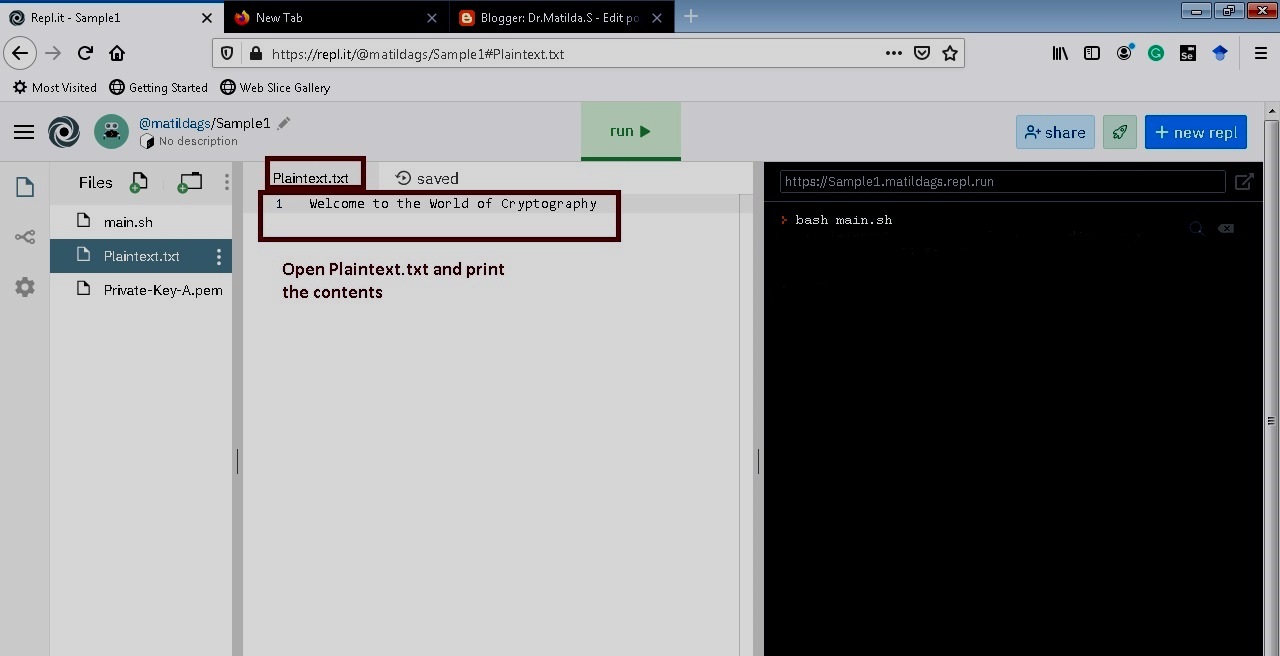This screenshot has height=656, width=1280.
Task: Click the Sample1.matildags.repl.run address field
Action: click(1000, 181)
